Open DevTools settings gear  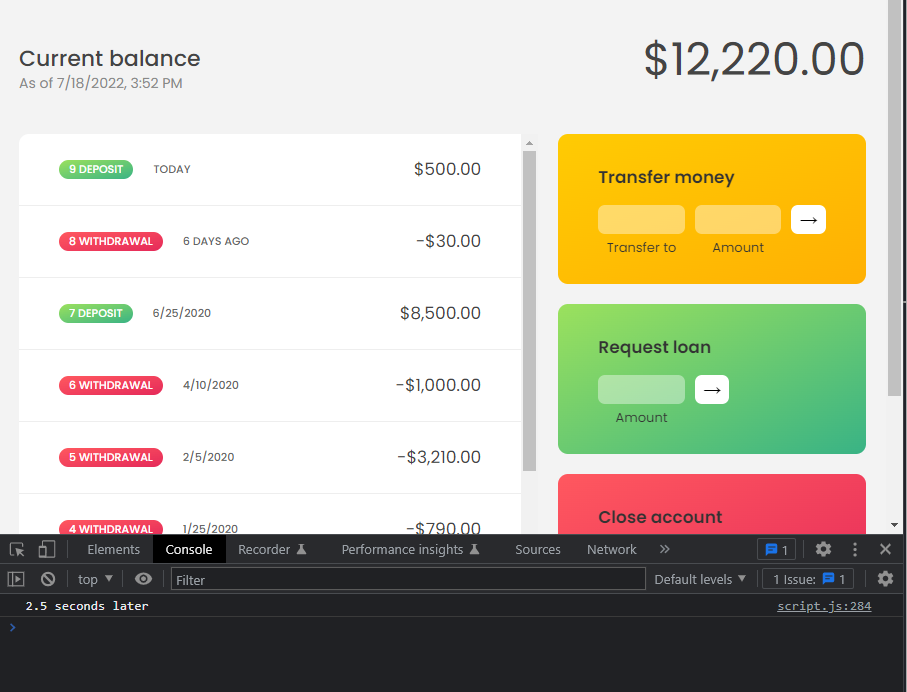coord(823,549)
